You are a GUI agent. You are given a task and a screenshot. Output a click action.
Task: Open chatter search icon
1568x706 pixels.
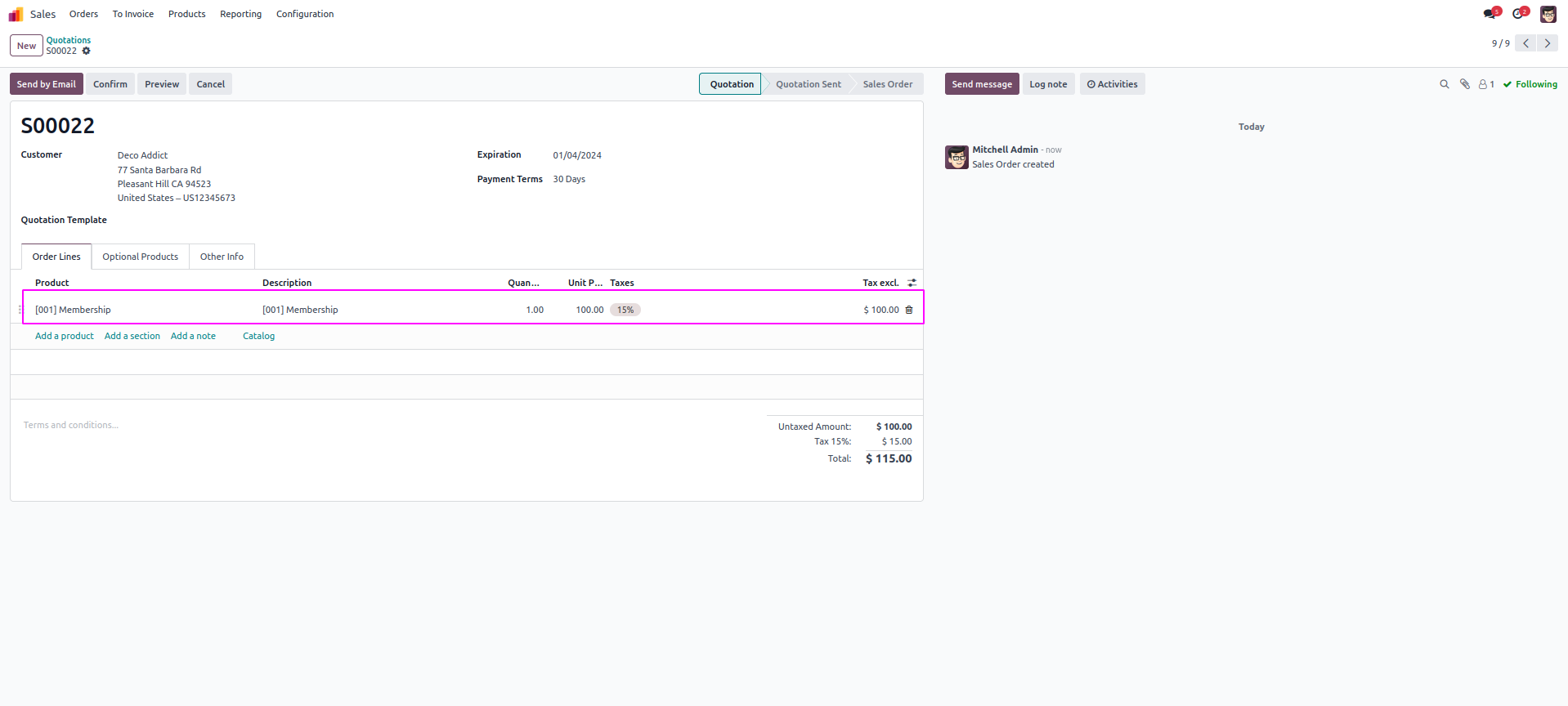pos(1445,84)
